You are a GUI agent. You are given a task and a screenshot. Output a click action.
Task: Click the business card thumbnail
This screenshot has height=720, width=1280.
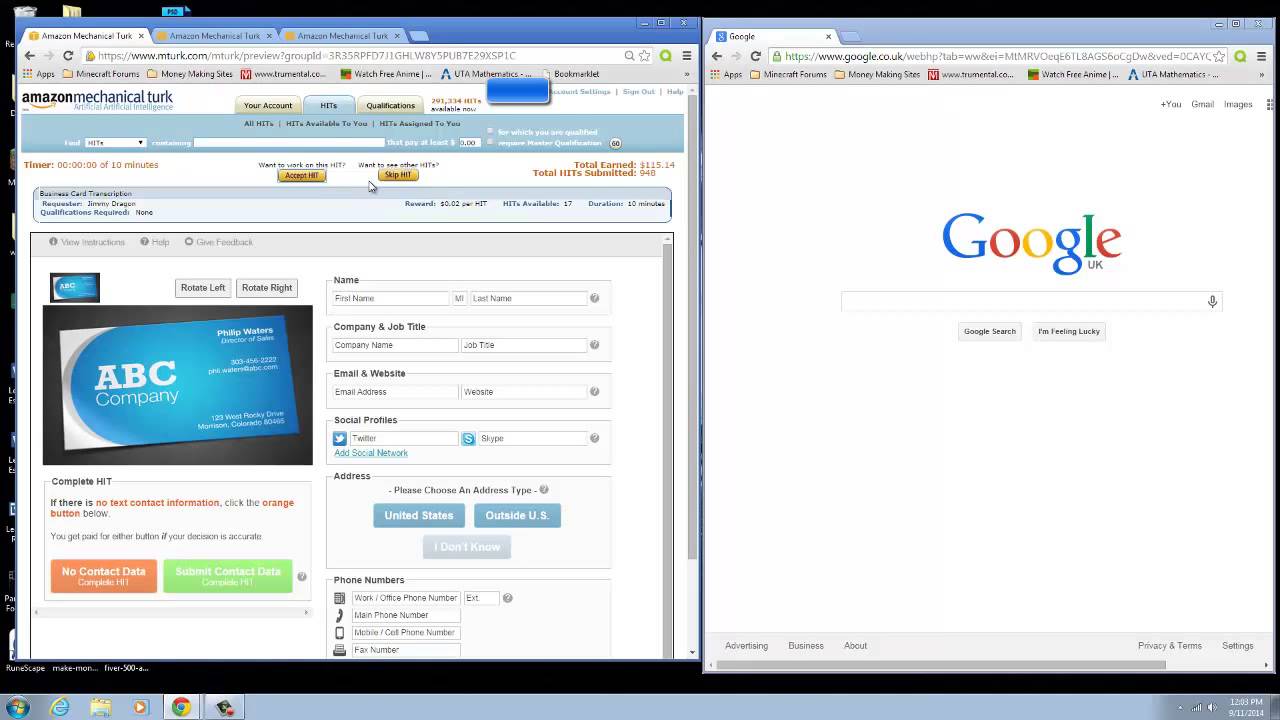pos(75,288)
